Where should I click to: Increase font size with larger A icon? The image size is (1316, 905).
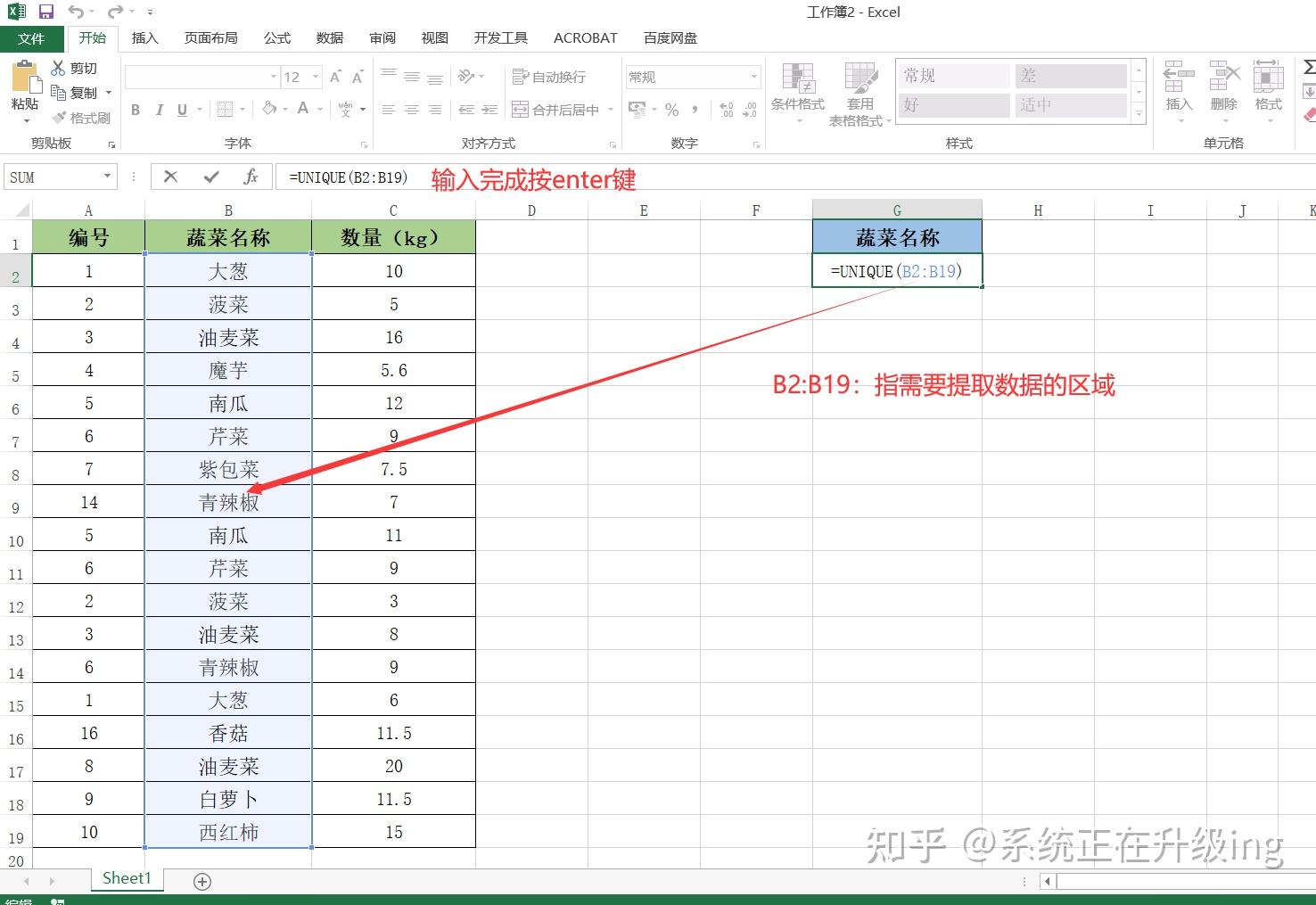(335, 77)
